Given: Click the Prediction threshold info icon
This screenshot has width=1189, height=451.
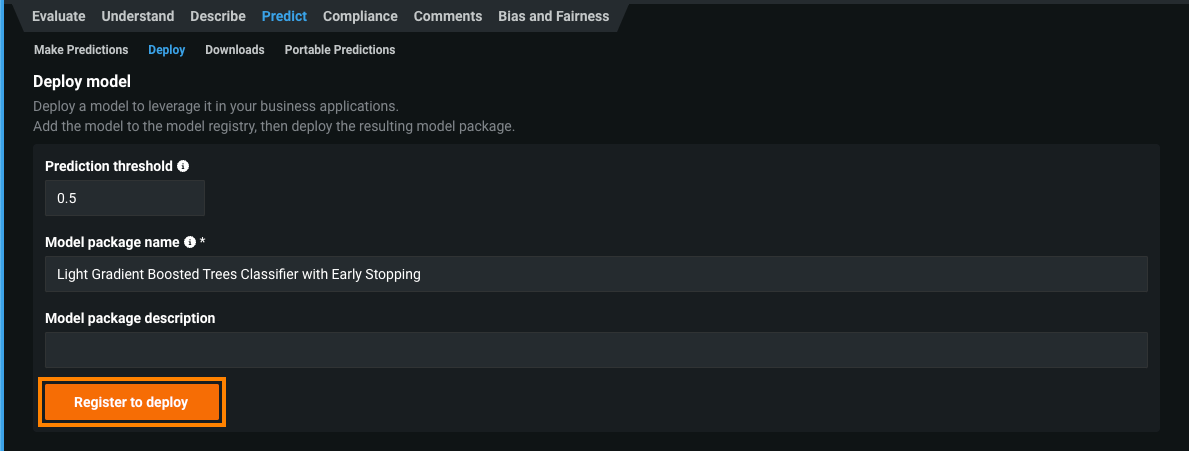Looking at the screenshot, I should [183, 166].
